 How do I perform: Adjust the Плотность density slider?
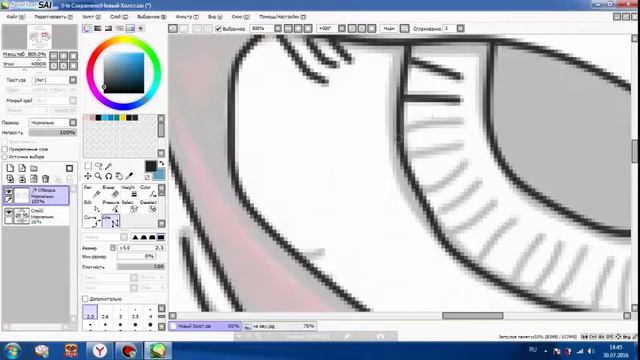coord(141,267)
